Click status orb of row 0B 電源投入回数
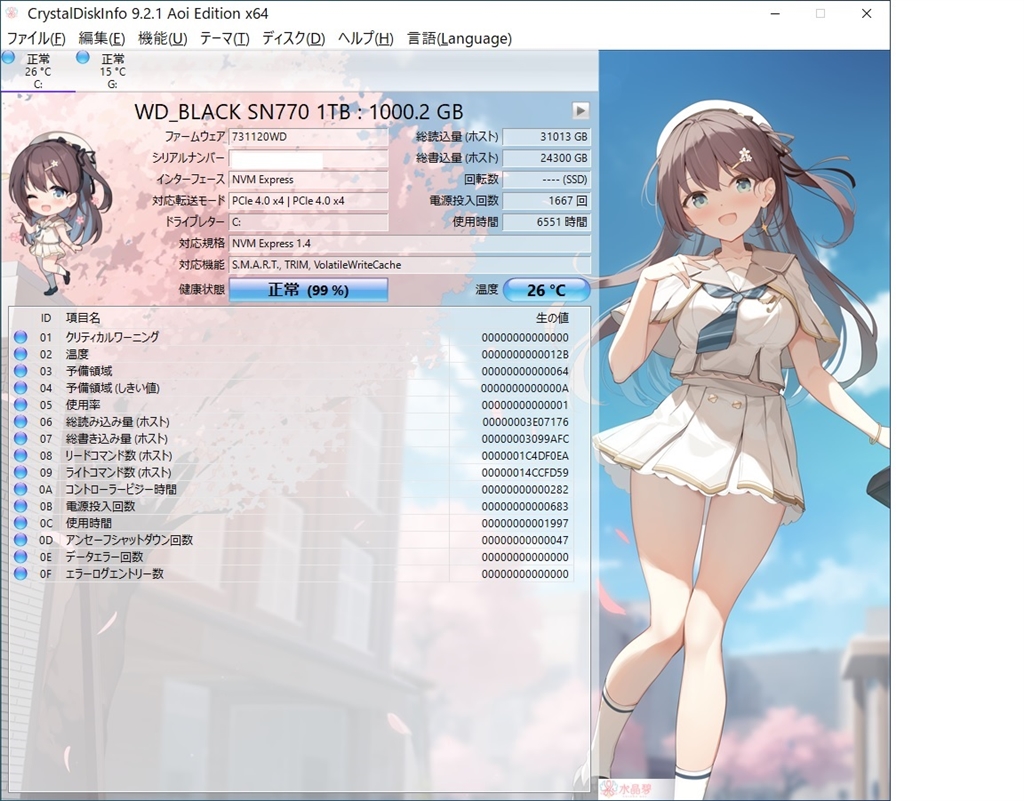 [21, 506]
